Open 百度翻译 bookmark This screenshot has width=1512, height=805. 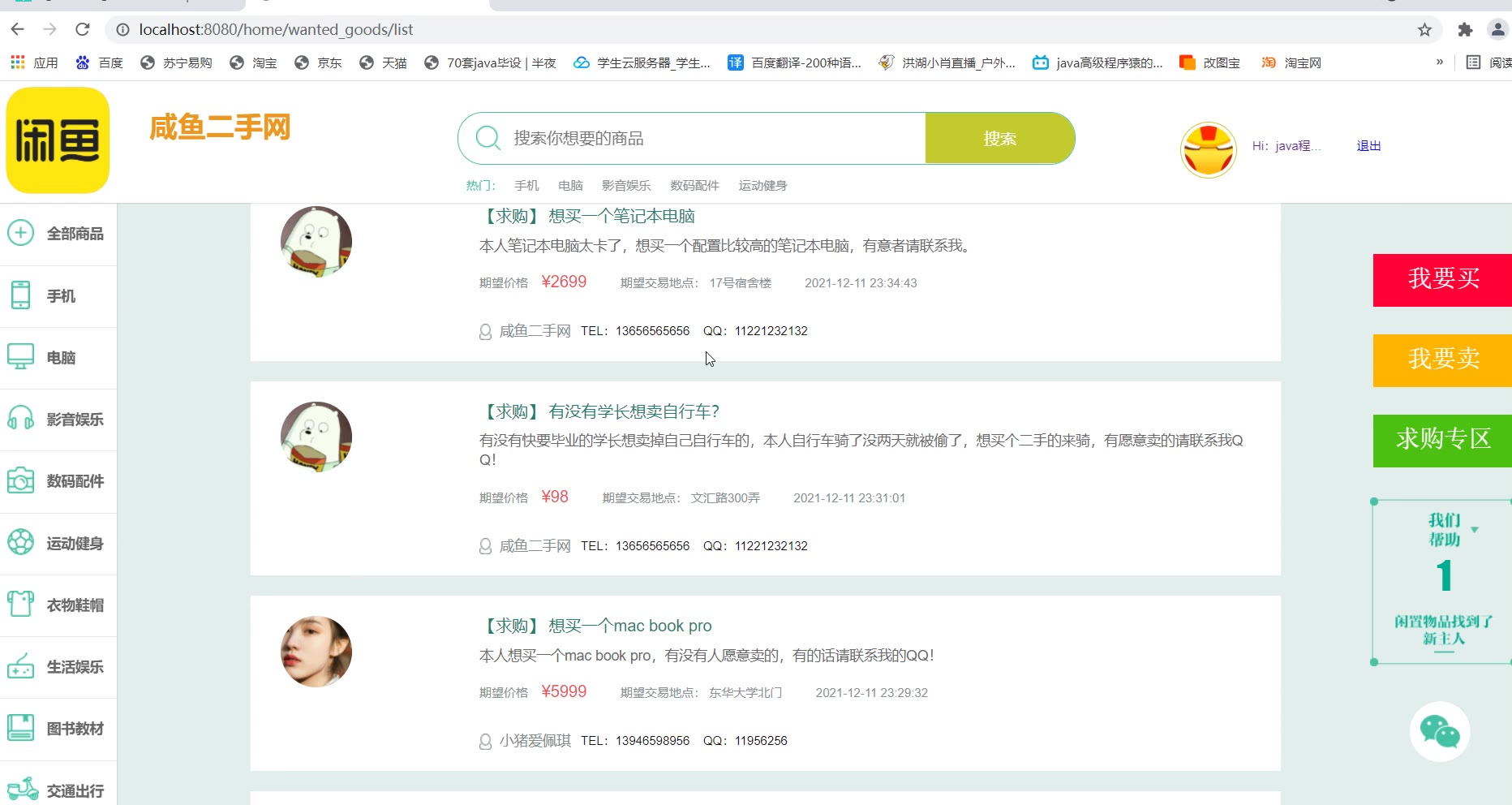point(794,62)
